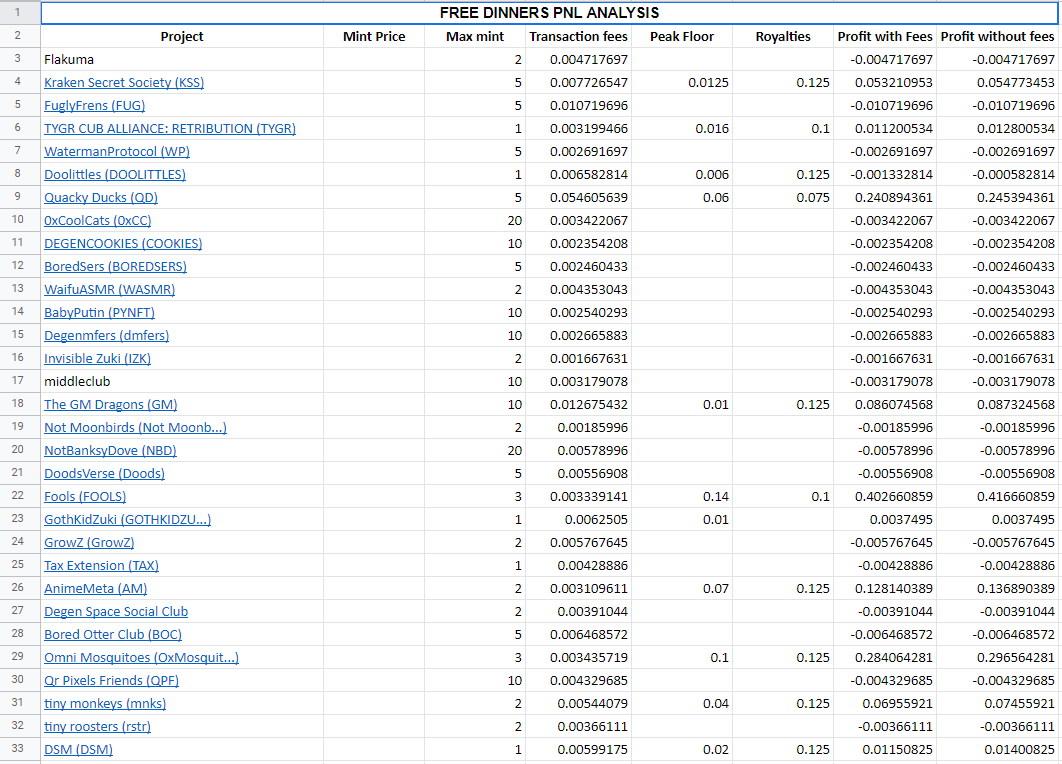Select the Max mint header cell
Image resolution: width=1062 pixels, height=764 pixels.
(475, 37)
